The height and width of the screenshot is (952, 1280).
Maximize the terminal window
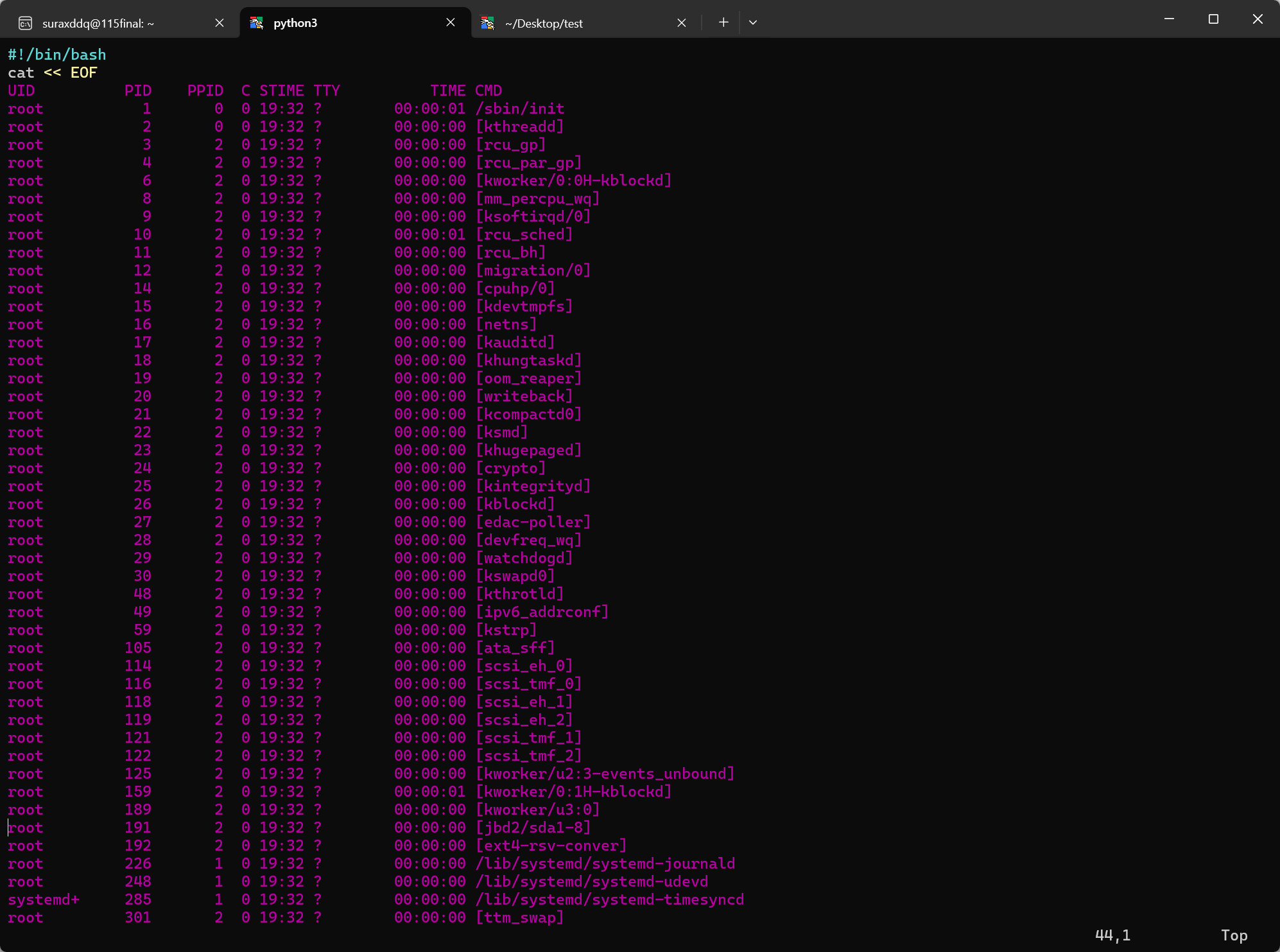(1213, 19)
